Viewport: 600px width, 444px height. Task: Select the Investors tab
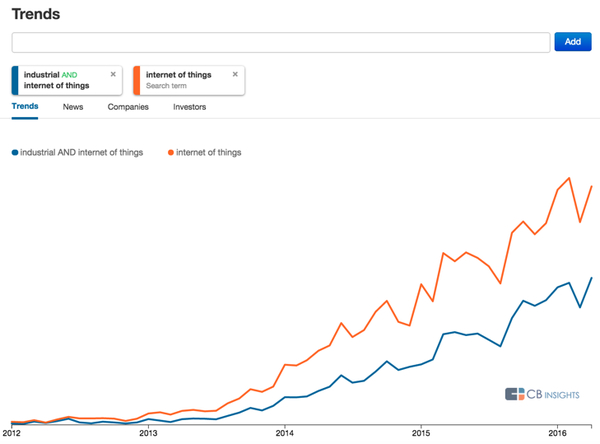click(x=189, y=106)
